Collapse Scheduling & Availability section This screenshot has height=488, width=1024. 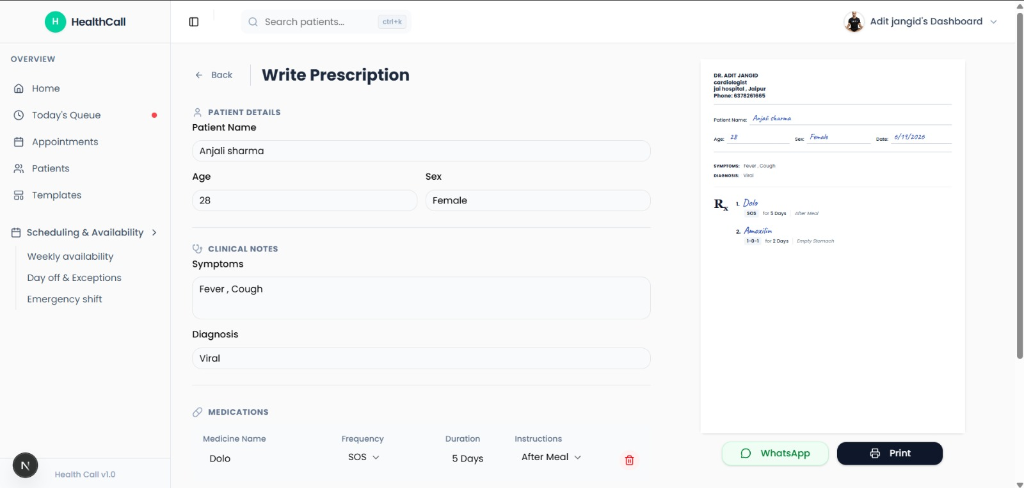(x=85, y=233)
